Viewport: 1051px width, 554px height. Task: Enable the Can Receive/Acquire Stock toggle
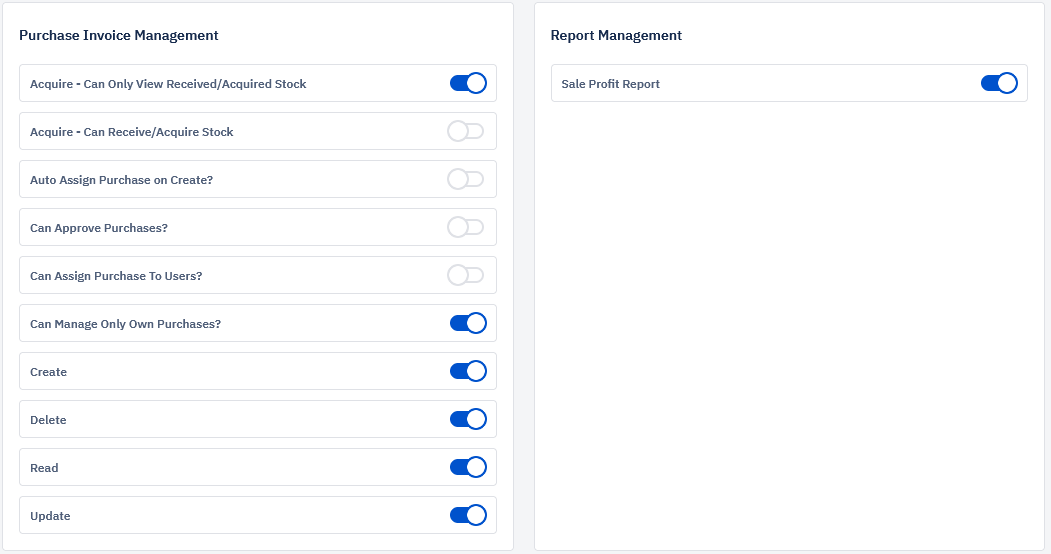(465, 131)
